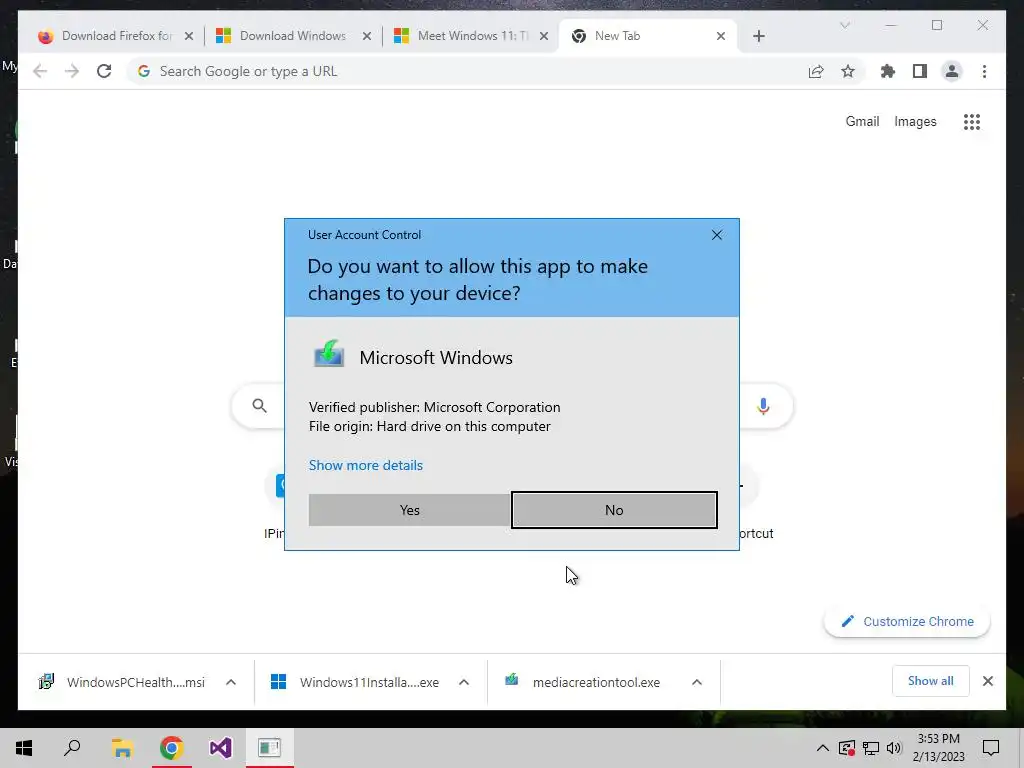Open mediacreationtool.exe download
The height and width of the screenshot is (768, 1024).
click(583, 682)
